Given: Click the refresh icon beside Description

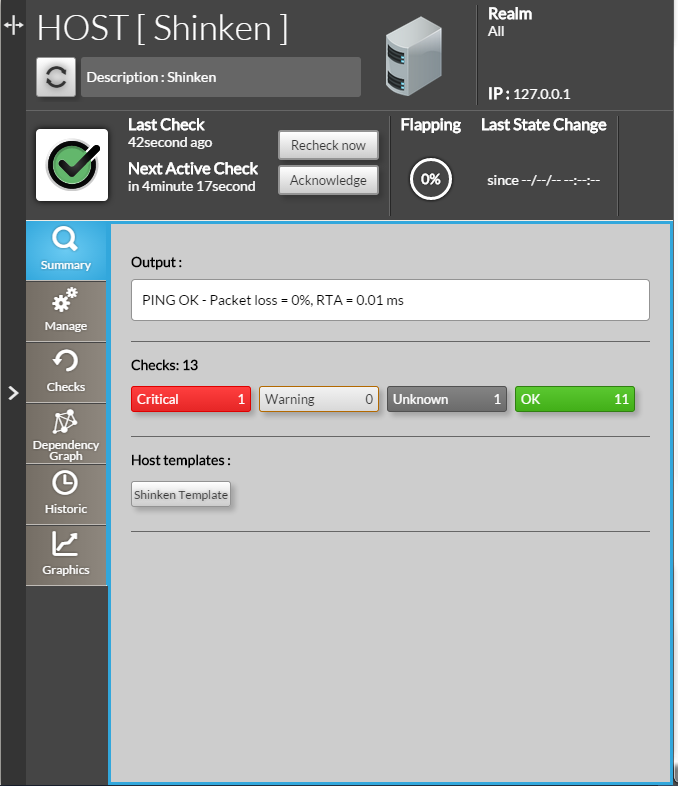Looking at the screenshot, I should point(57,78).
